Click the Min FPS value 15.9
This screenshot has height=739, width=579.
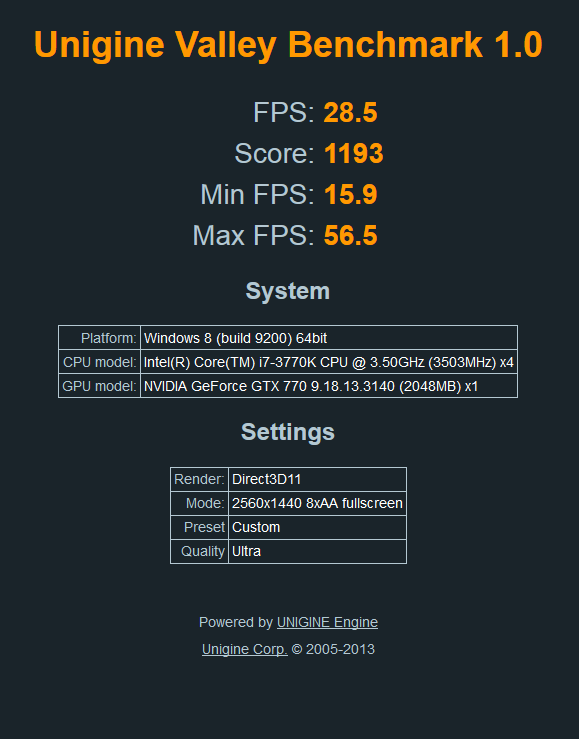(351, 194)
